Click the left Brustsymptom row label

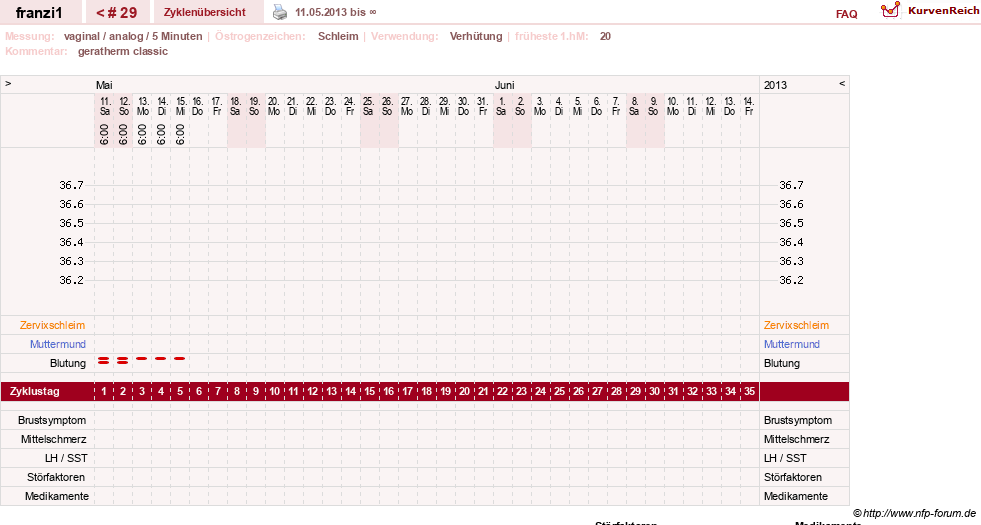click(52, 421)
